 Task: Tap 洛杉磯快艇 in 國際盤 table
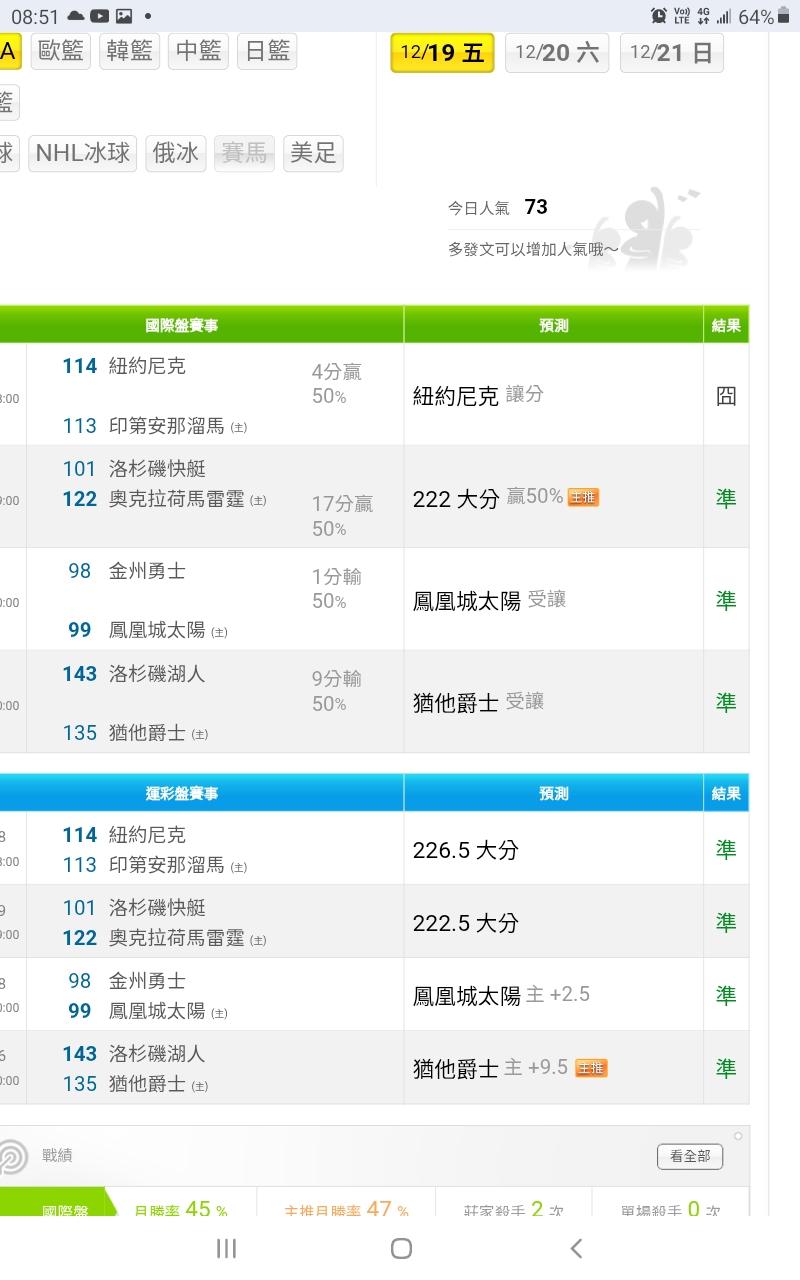pyautogui.click(x=157, y=469)
